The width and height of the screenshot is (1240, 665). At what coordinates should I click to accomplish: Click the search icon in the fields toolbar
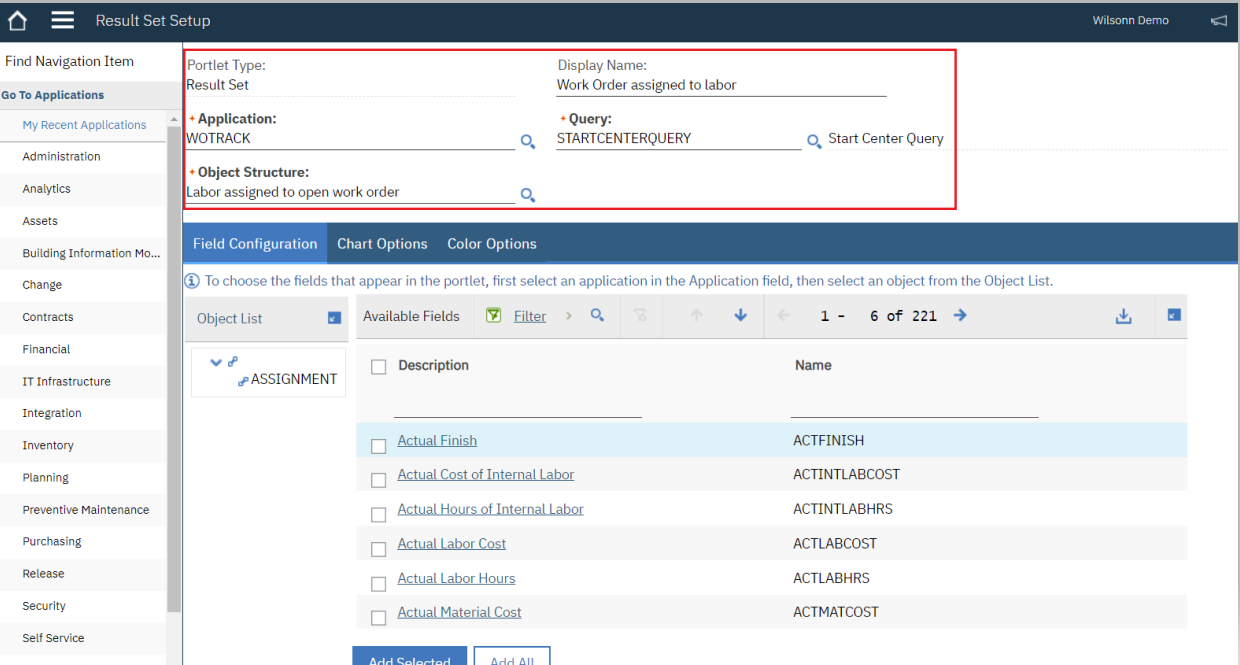pos(597,315)
